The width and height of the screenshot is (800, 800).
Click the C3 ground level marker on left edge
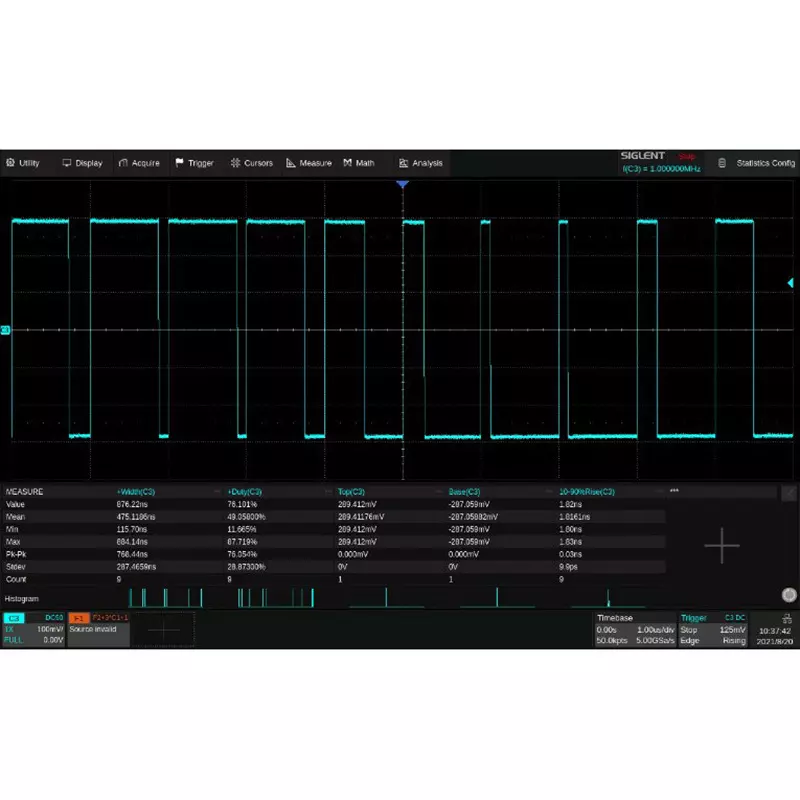(5, 330)
